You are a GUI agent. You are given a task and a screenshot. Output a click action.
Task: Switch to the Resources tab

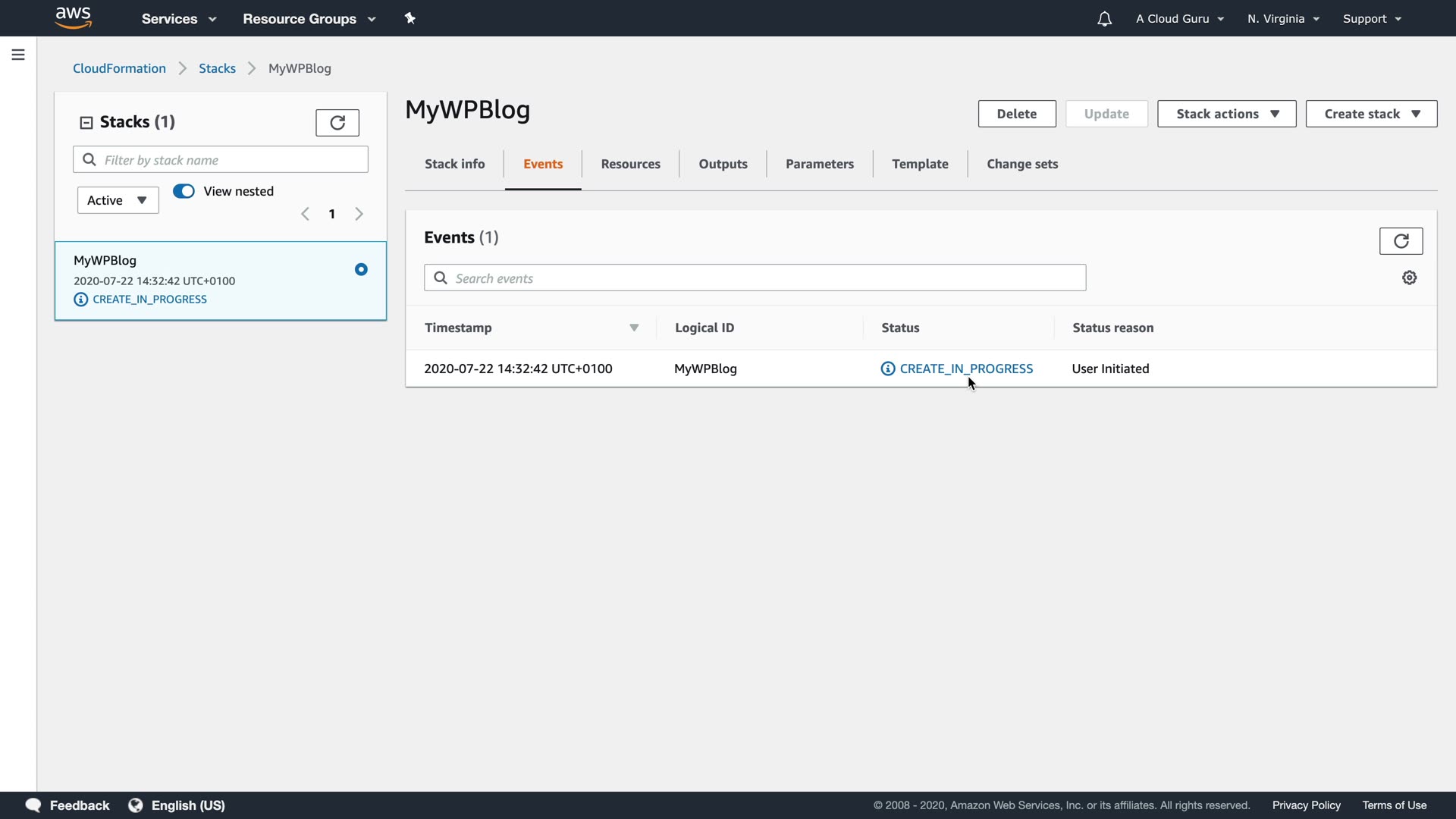click(x=630, y=164)
